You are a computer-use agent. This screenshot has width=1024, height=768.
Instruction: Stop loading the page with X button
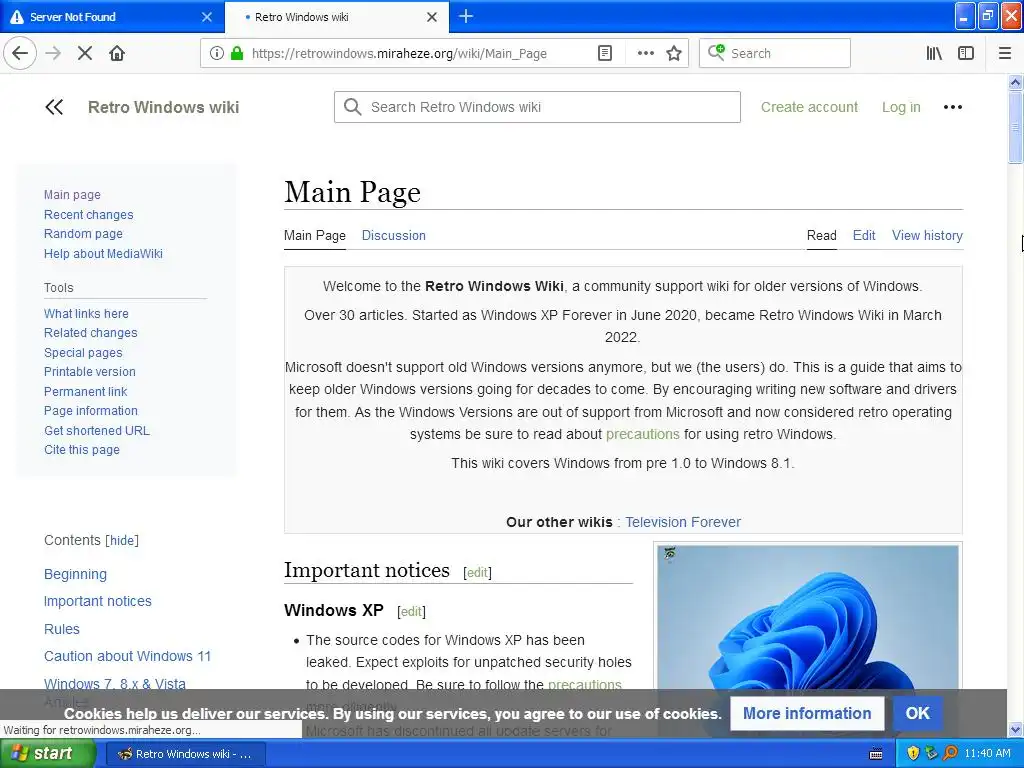coord(85,53)
